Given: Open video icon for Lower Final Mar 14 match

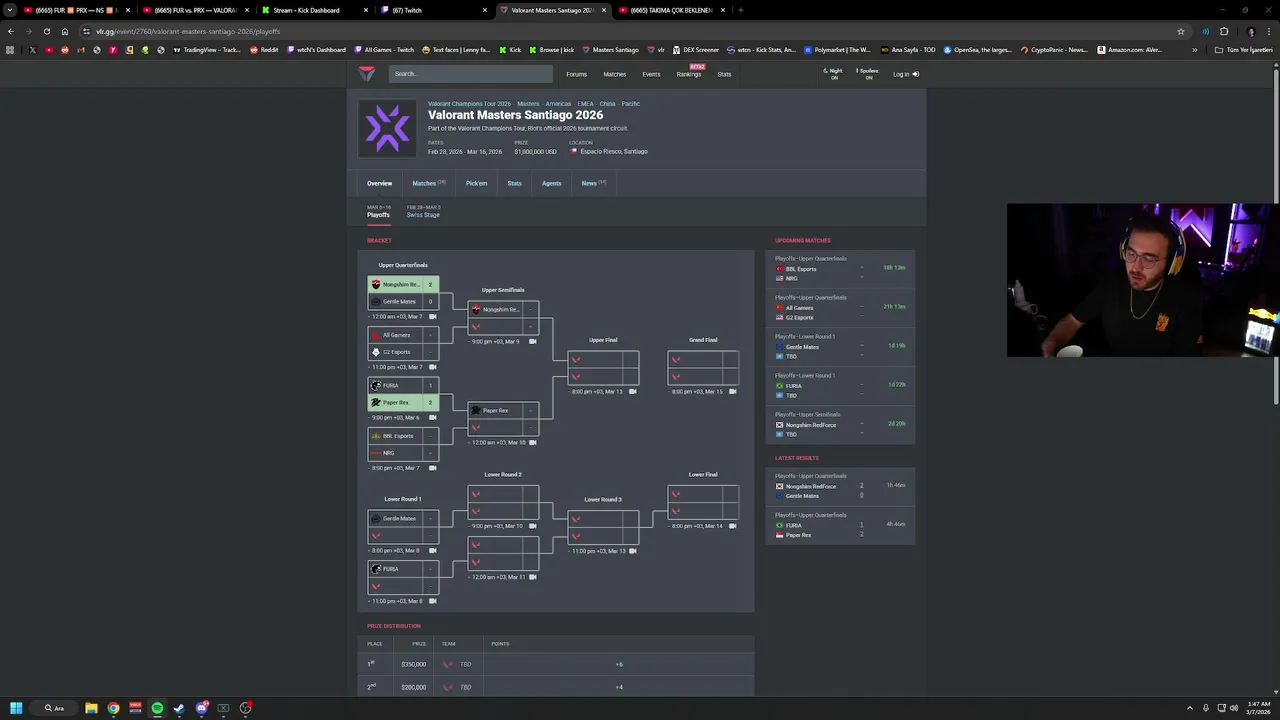Looking at the screenshot, I should [733, 525].
